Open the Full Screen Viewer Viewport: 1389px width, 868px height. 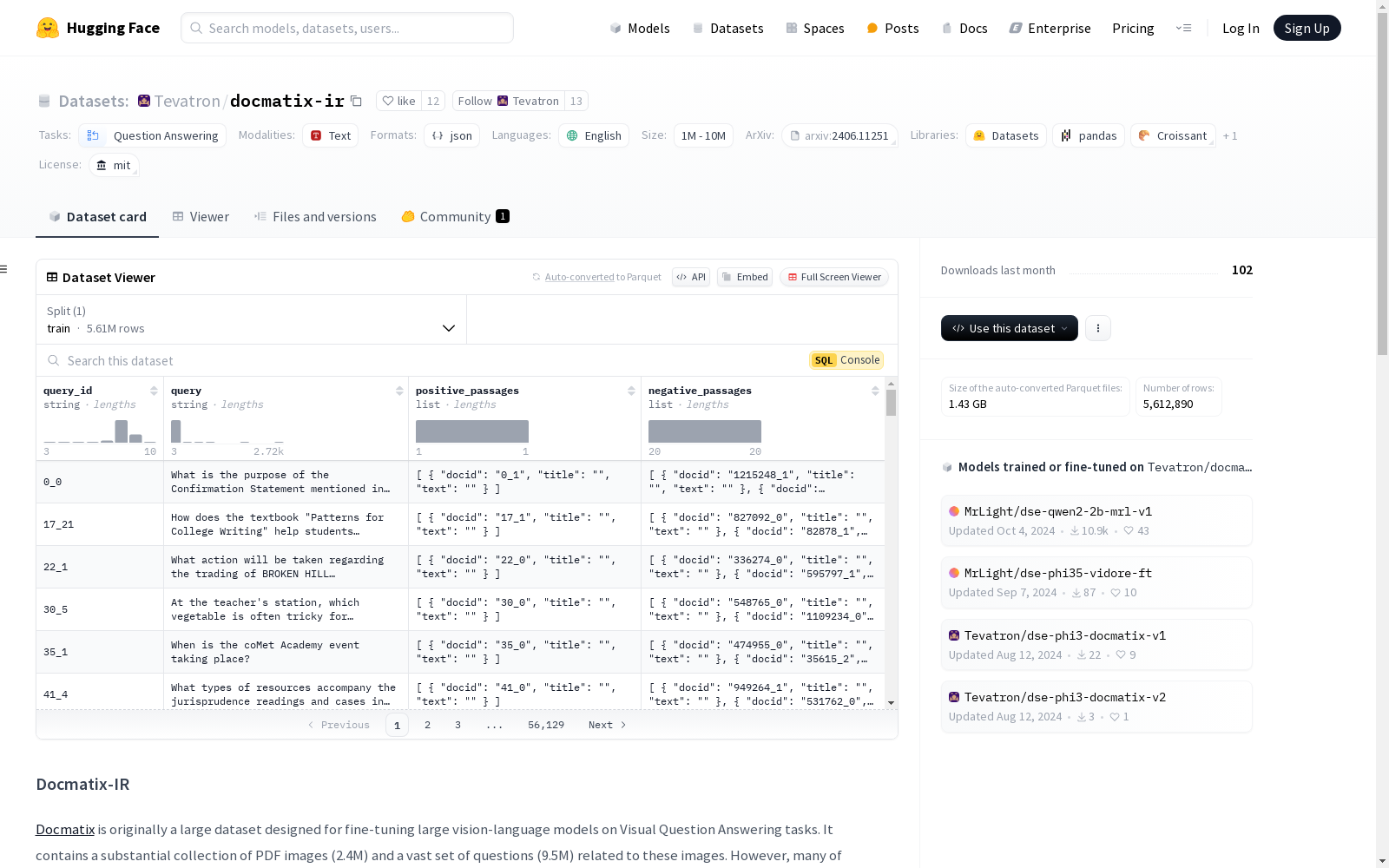pos(834,277)
